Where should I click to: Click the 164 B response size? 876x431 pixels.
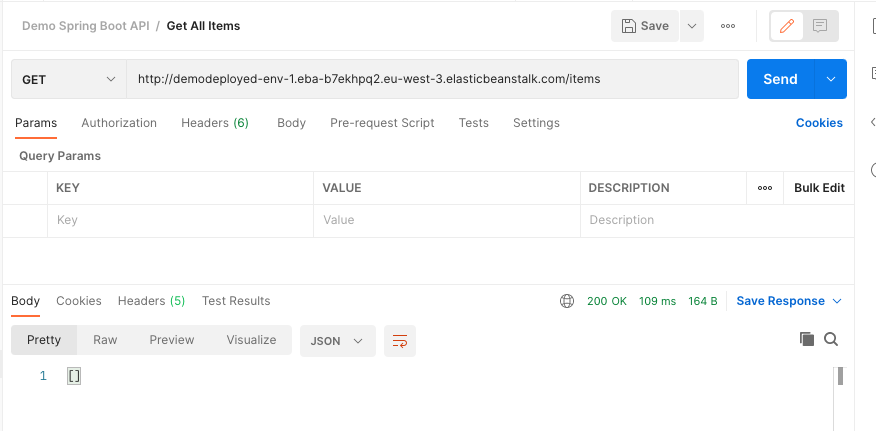click(702, 301)
